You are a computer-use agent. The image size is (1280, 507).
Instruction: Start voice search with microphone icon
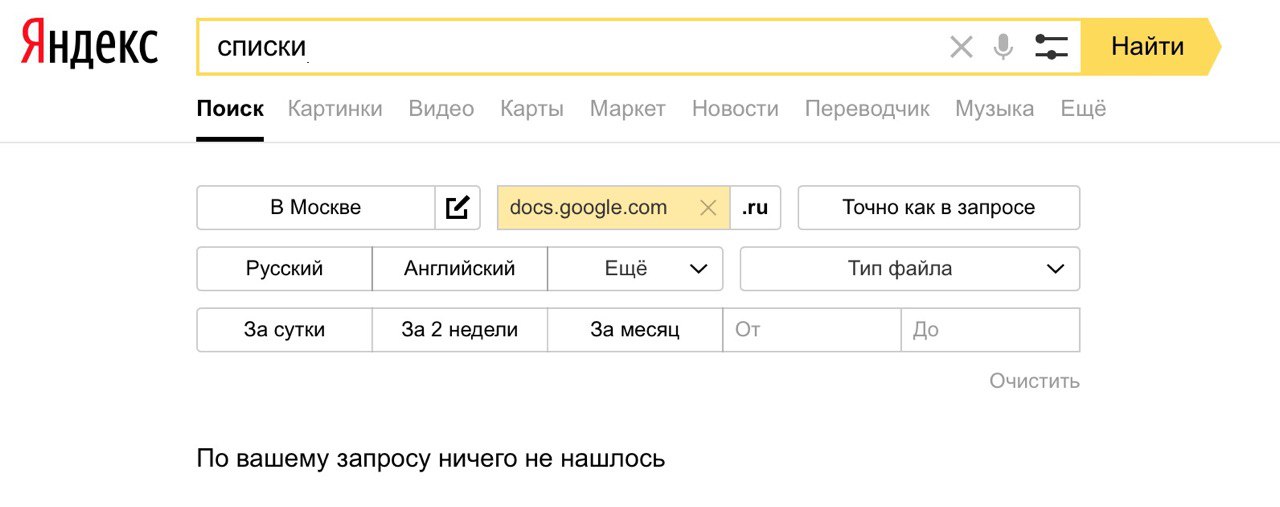[1003, 46]
